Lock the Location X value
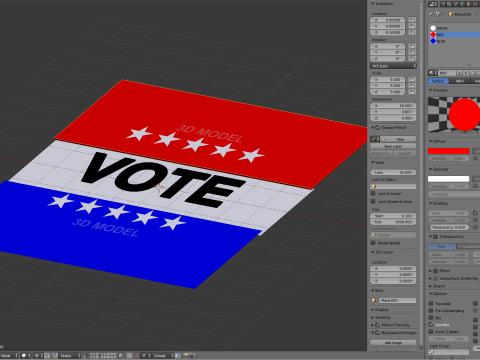The height and width of the screenshot is (360, 480). pos(412,20)
